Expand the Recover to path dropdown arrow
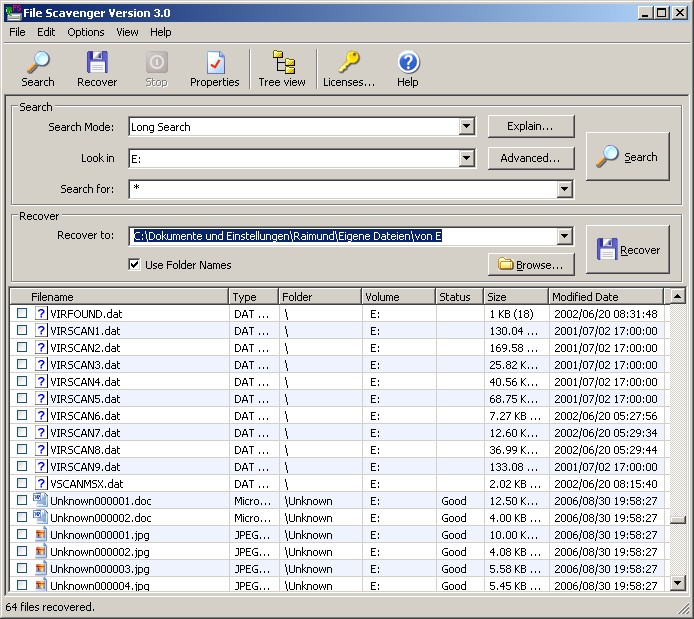This screenshot has height=619, width=694. click(564, 236)
